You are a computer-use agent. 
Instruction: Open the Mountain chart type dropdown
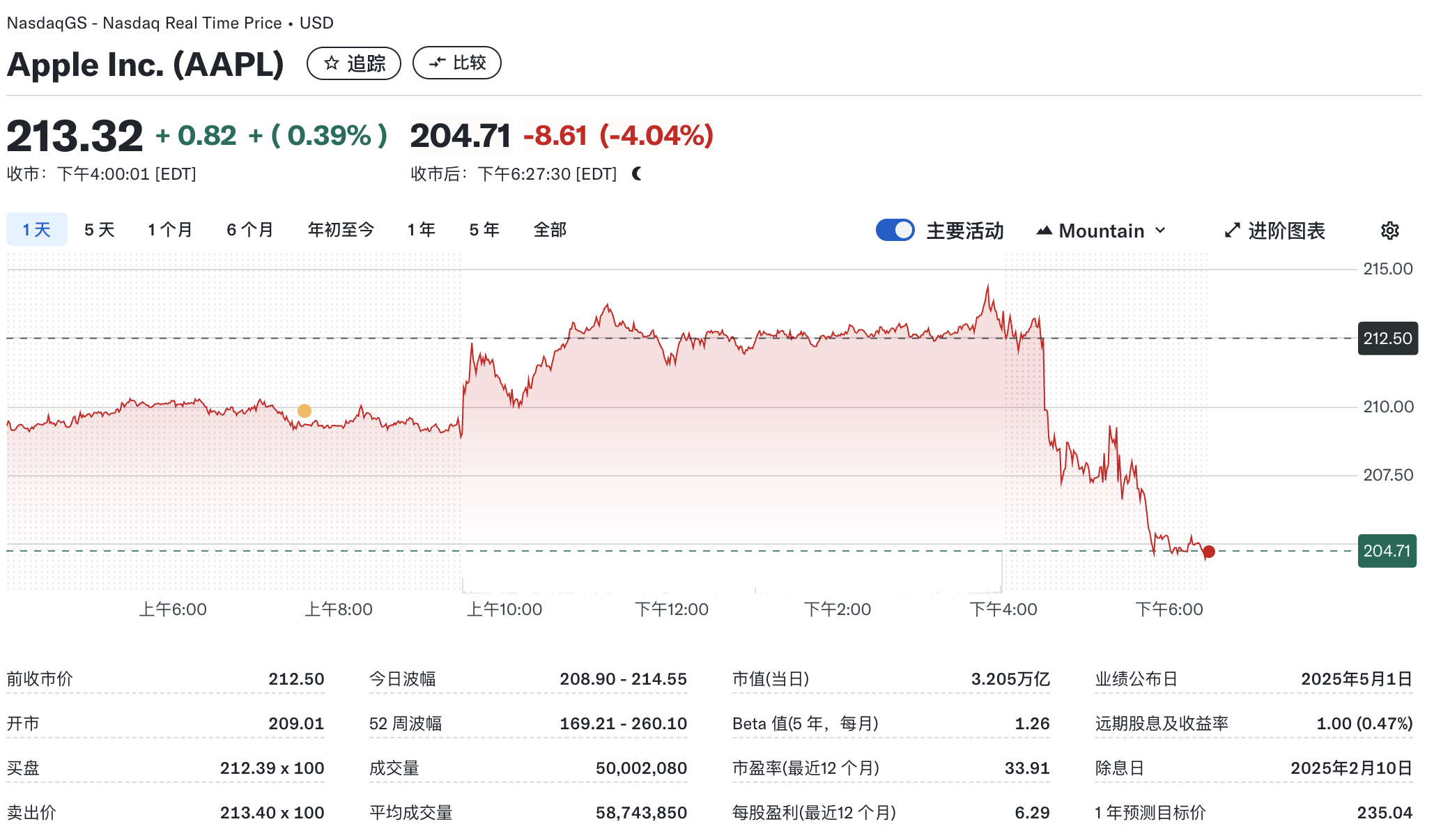1160,230
